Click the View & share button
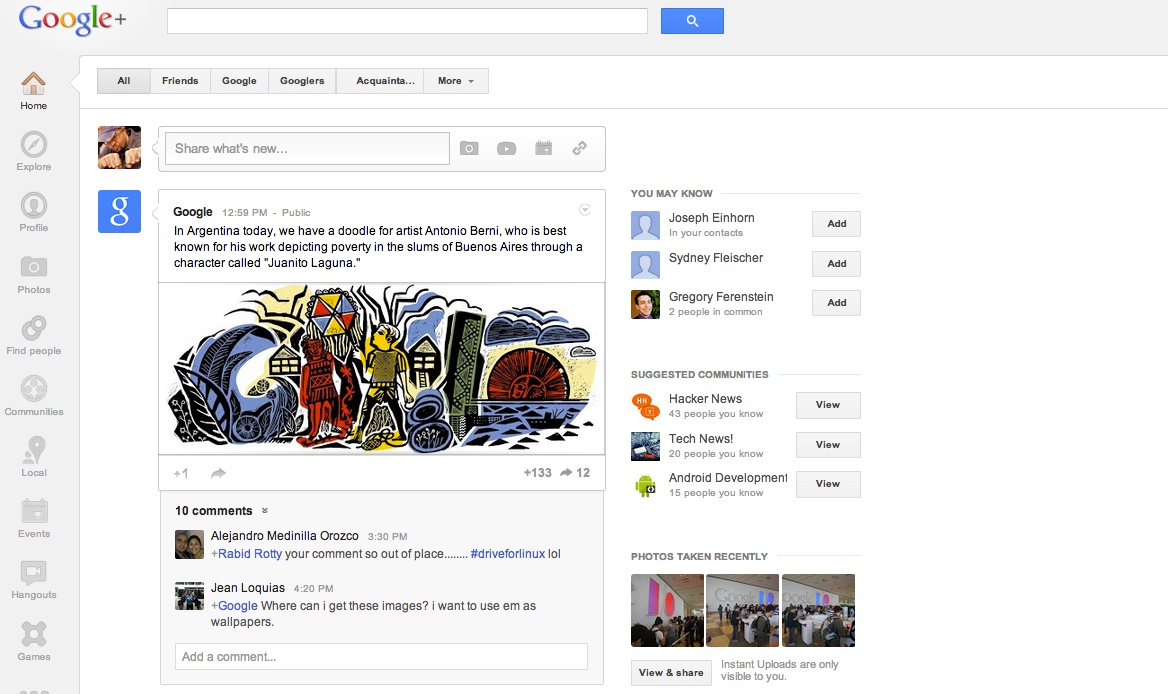 click(x=671, y=672)
